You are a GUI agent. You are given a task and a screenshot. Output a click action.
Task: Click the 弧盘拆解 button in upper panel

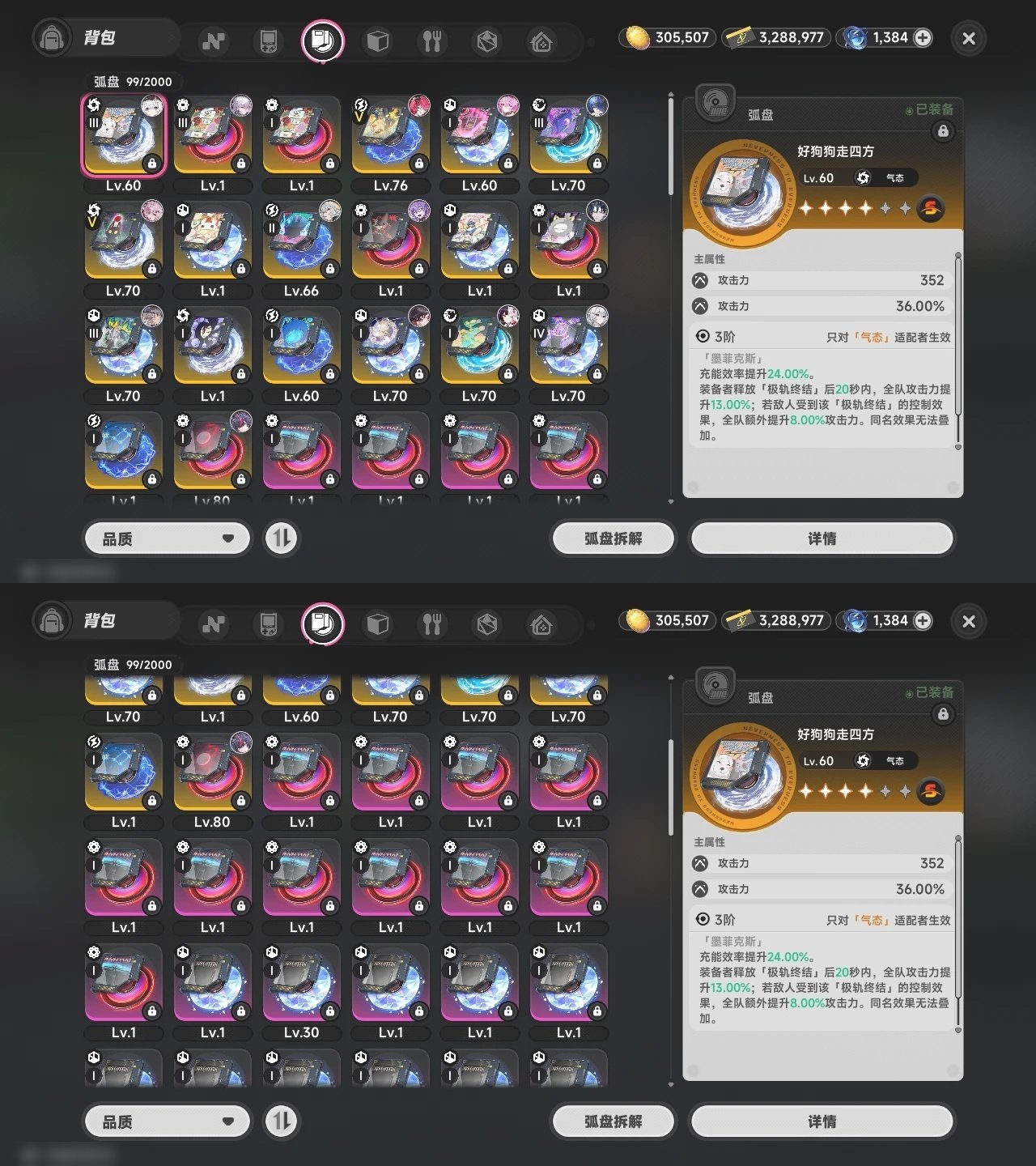613,538
